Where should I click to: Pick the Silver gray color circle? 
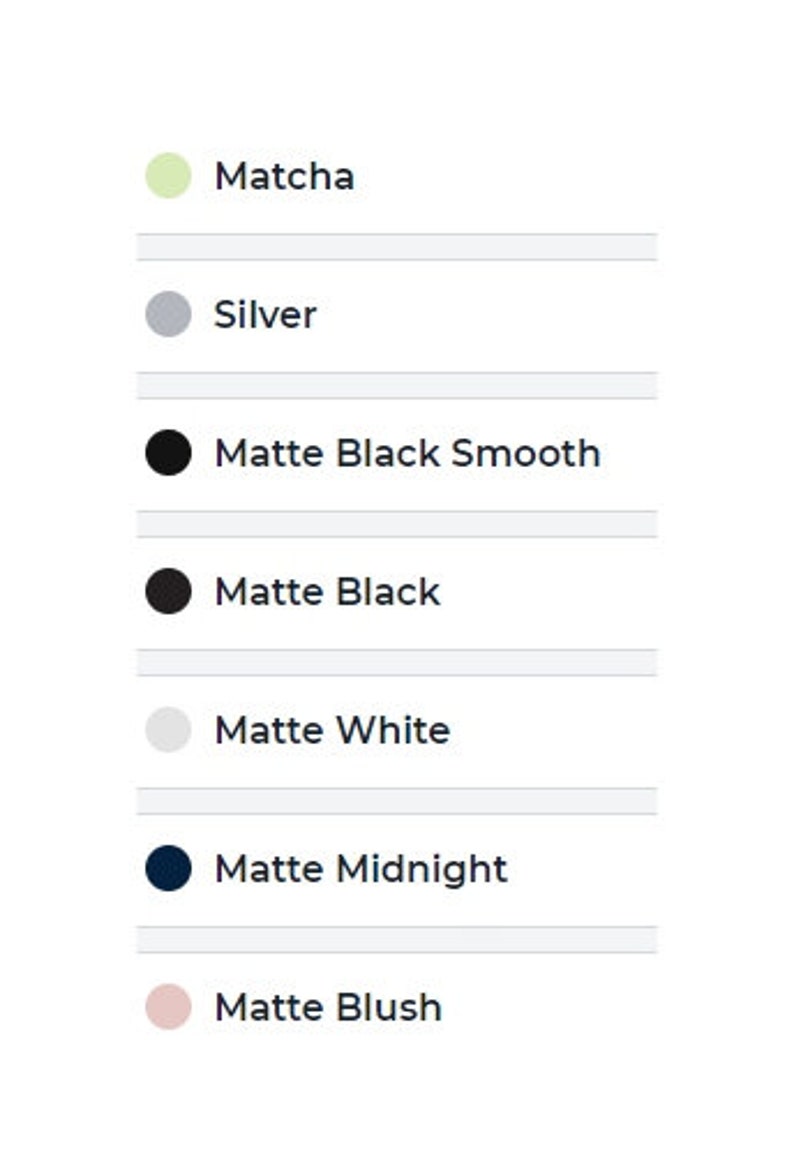pos(168,314)
